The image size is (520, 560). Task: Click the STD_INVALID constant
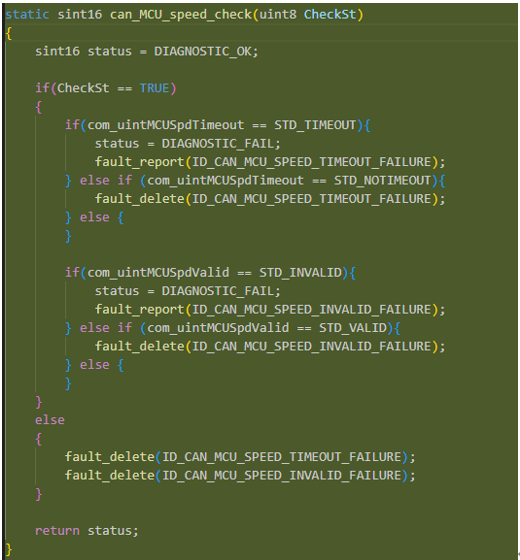click(x=300, y=273)
